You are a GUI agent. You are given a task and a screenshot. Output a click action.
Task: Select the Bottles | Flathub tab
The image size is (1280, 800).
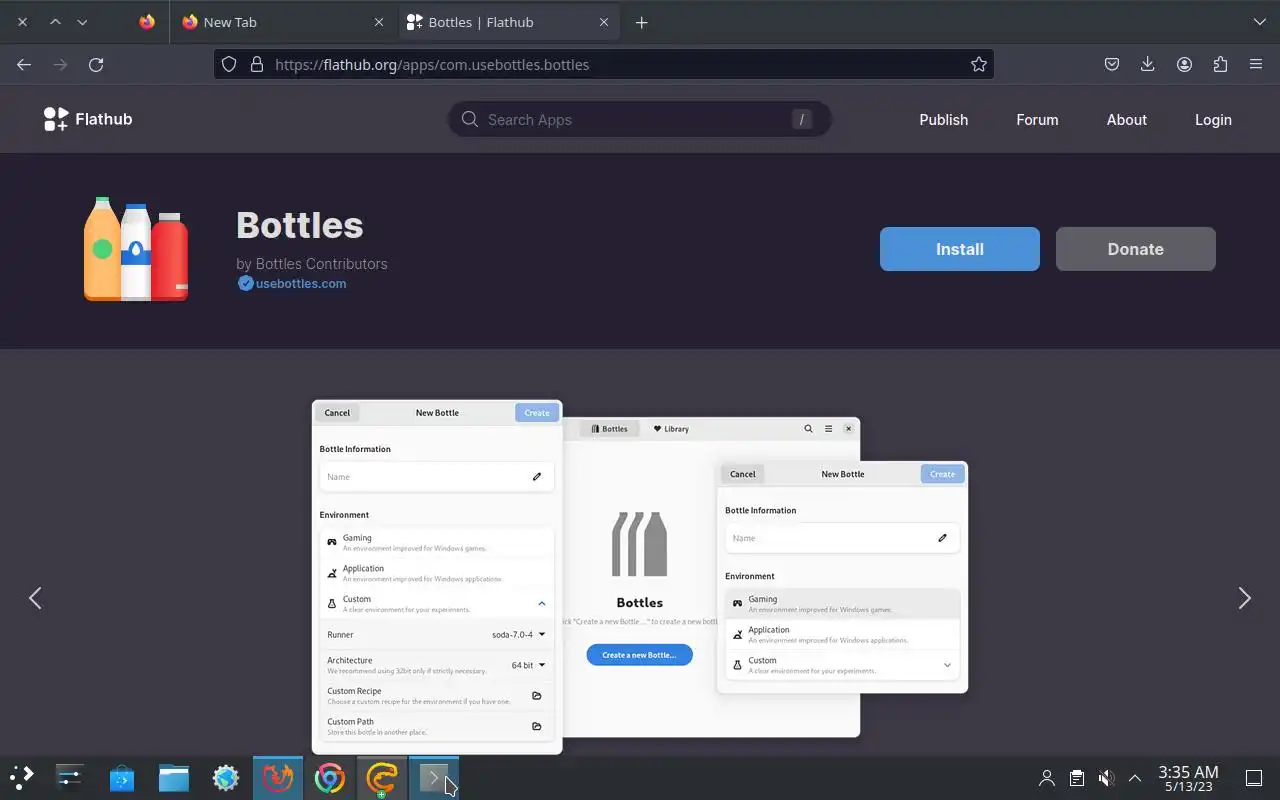(507, 22)
